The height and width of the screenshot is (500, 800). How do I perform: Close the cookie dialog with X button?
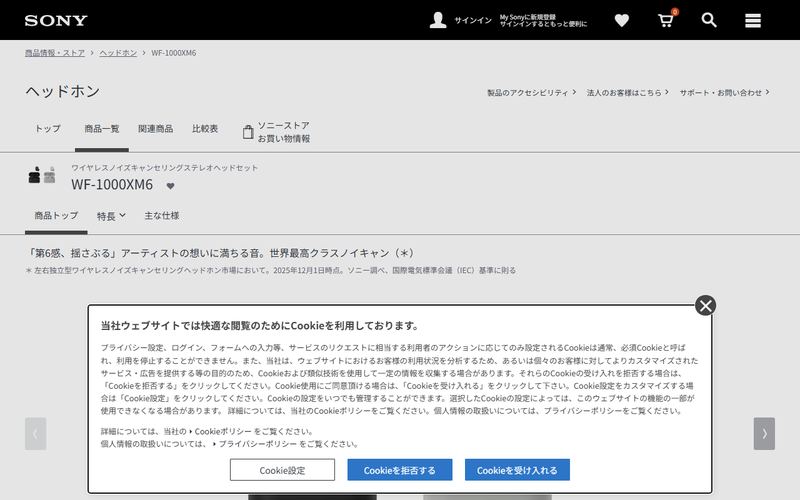tap(706, 306)
